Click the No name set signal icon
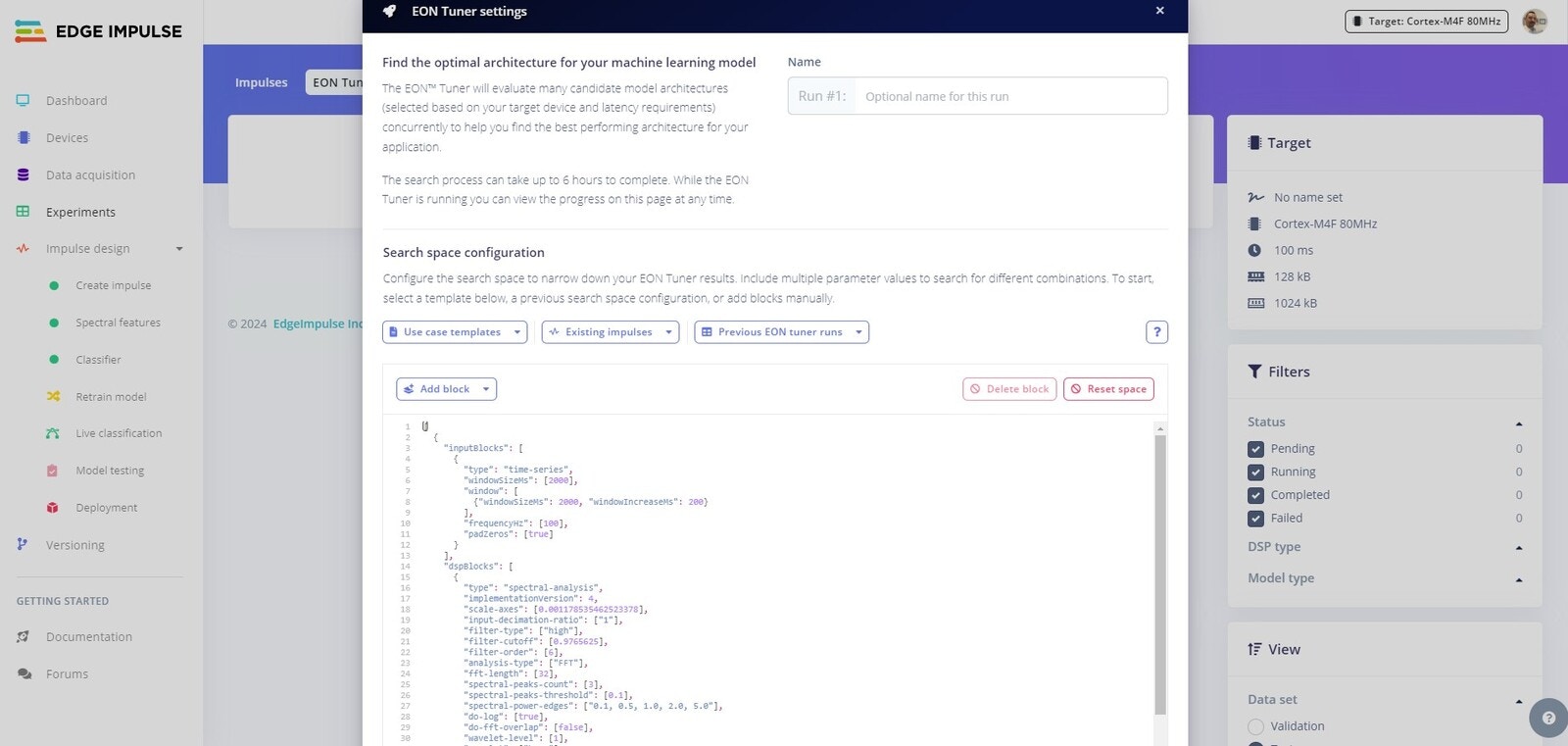The width and height of the screenshot is (1568, 746). [x=1255, y=197]
